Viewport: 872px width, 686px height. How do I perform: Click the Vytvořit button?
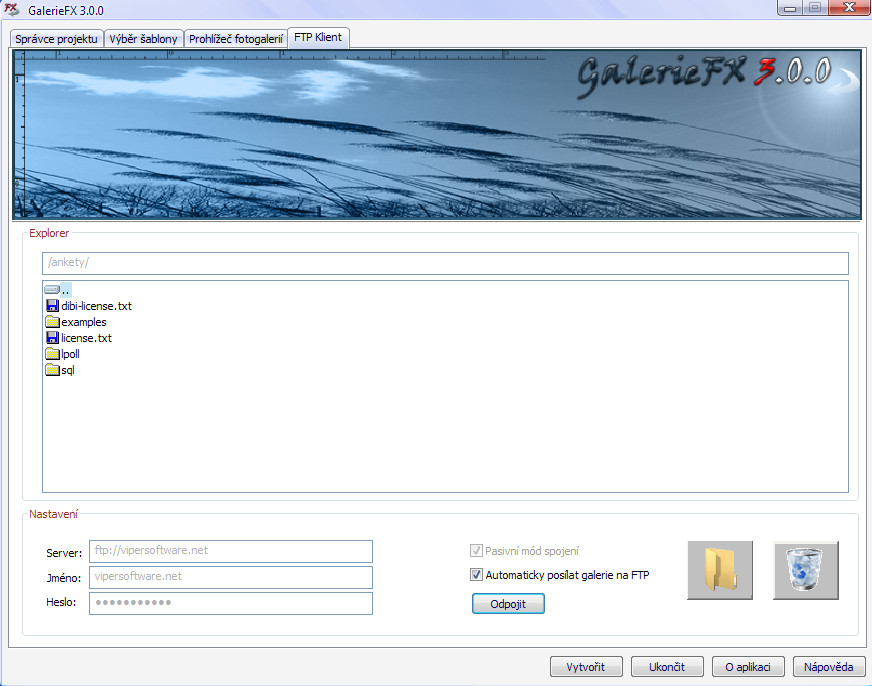(586, 667)
